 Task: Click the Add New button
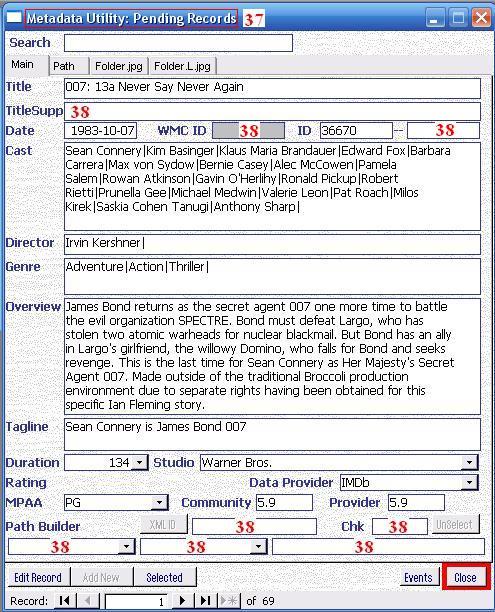point(101,577)
